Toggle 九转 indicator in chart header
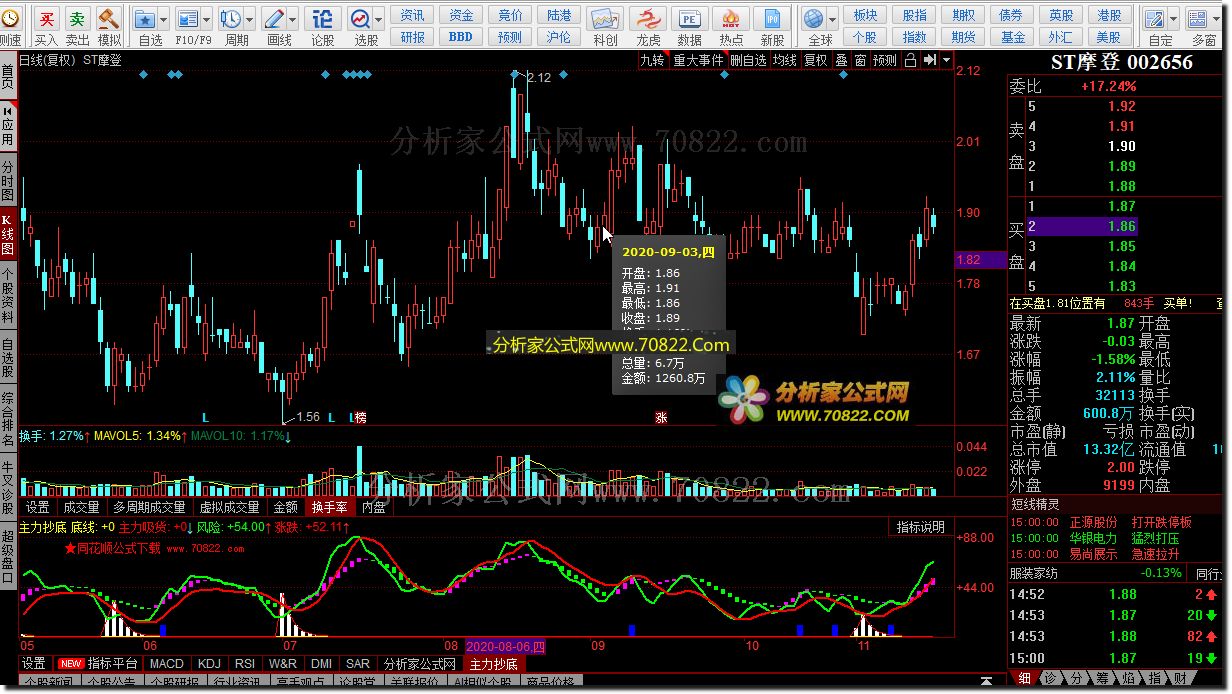Screen dimensions: 1232x694 (x=652, y=60)
